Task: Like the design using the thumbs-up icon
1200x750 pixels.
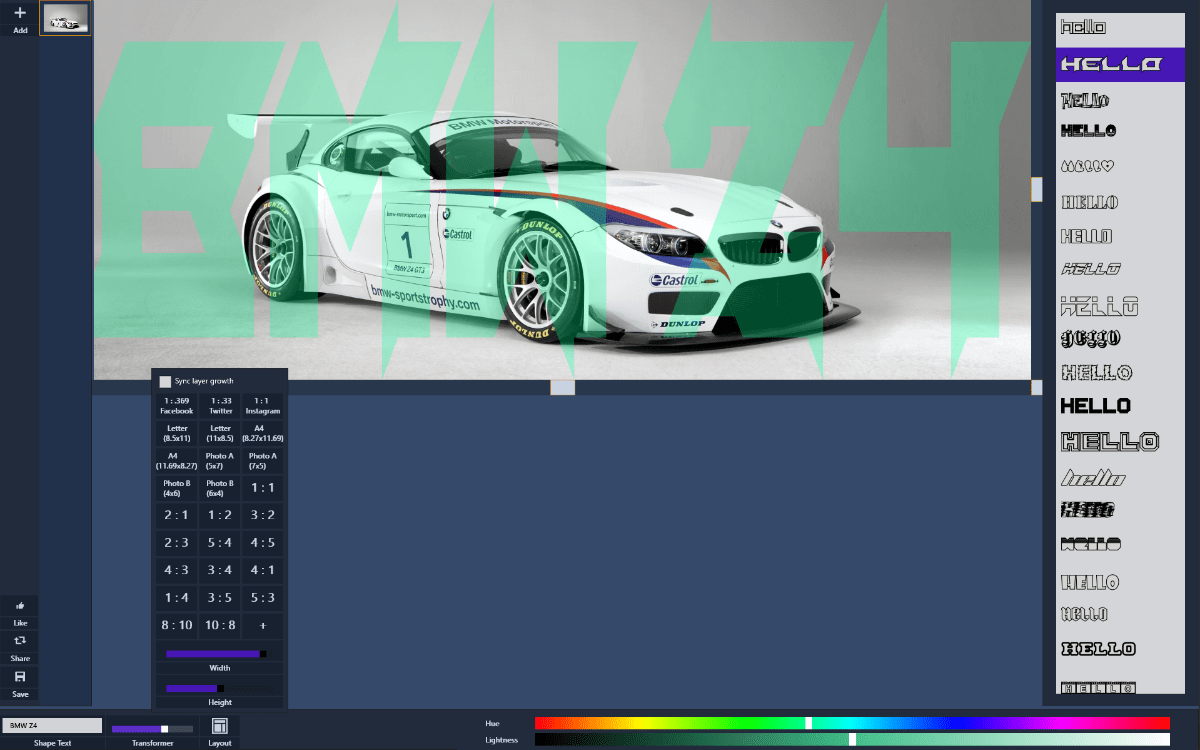Action: pos(20,608)
